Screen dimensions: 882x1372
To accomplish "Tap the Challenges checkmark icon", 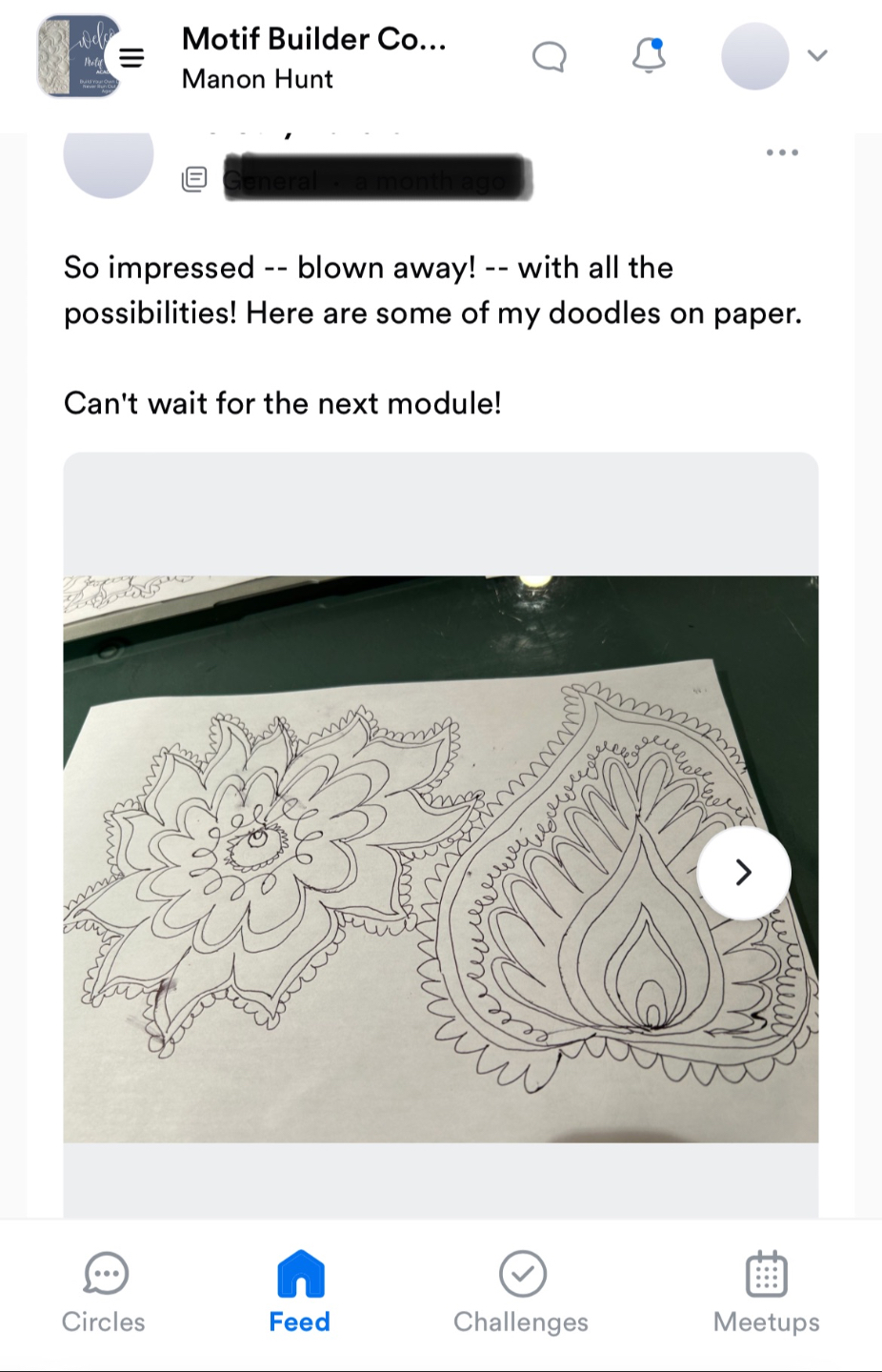I will pyautogui.click(x=523, y=1274).
